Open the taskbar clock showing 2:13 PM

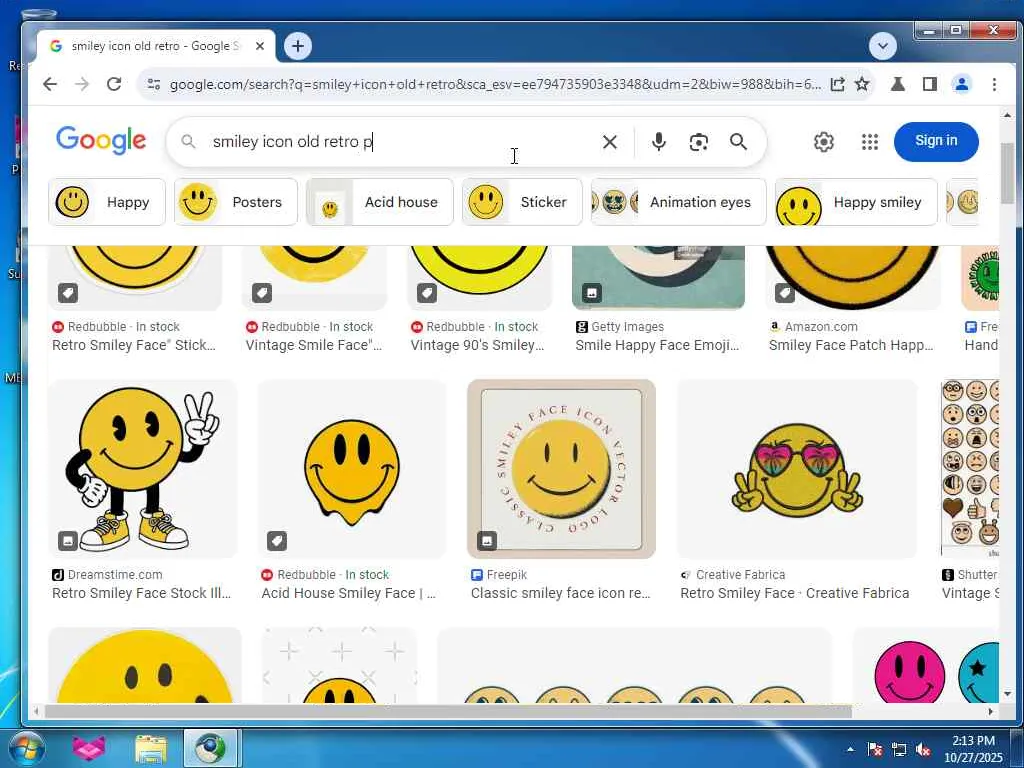(973, 749)
